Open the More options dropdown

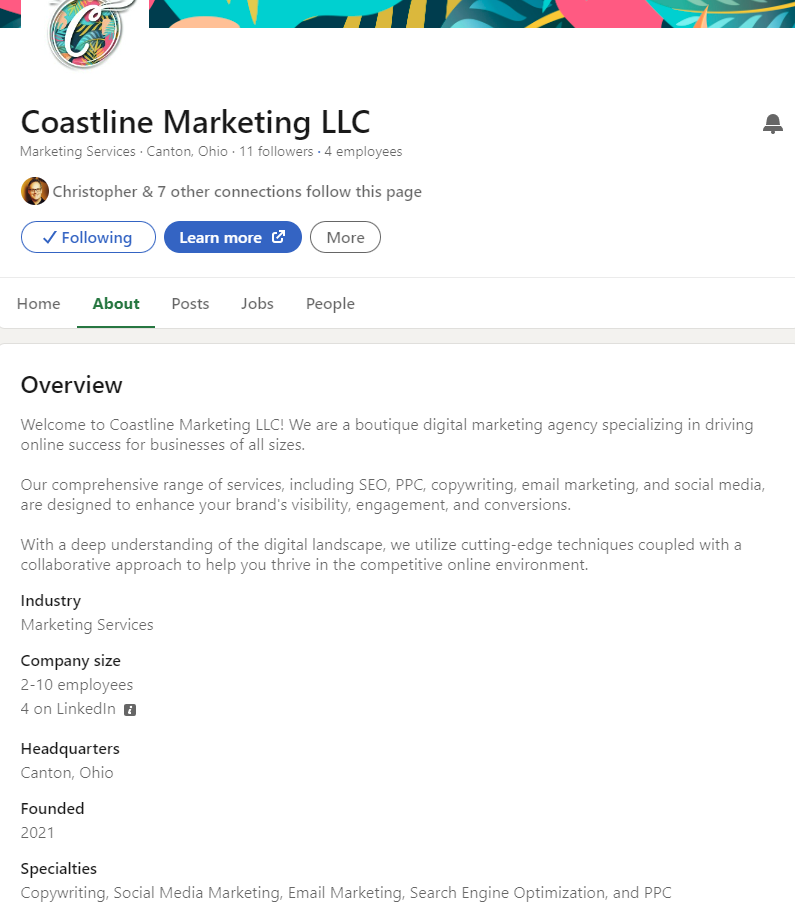[345, 237]
